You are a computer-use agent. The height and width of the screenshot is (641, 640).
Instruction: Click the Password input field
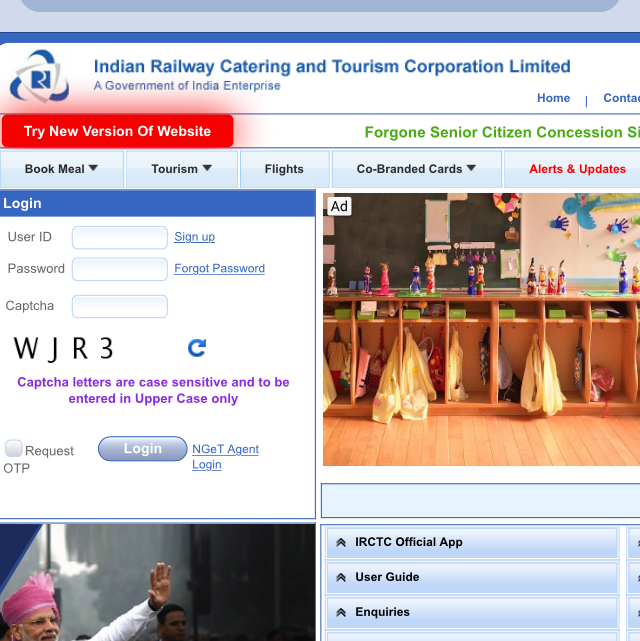pyautogui.click(x=120, y=269)
